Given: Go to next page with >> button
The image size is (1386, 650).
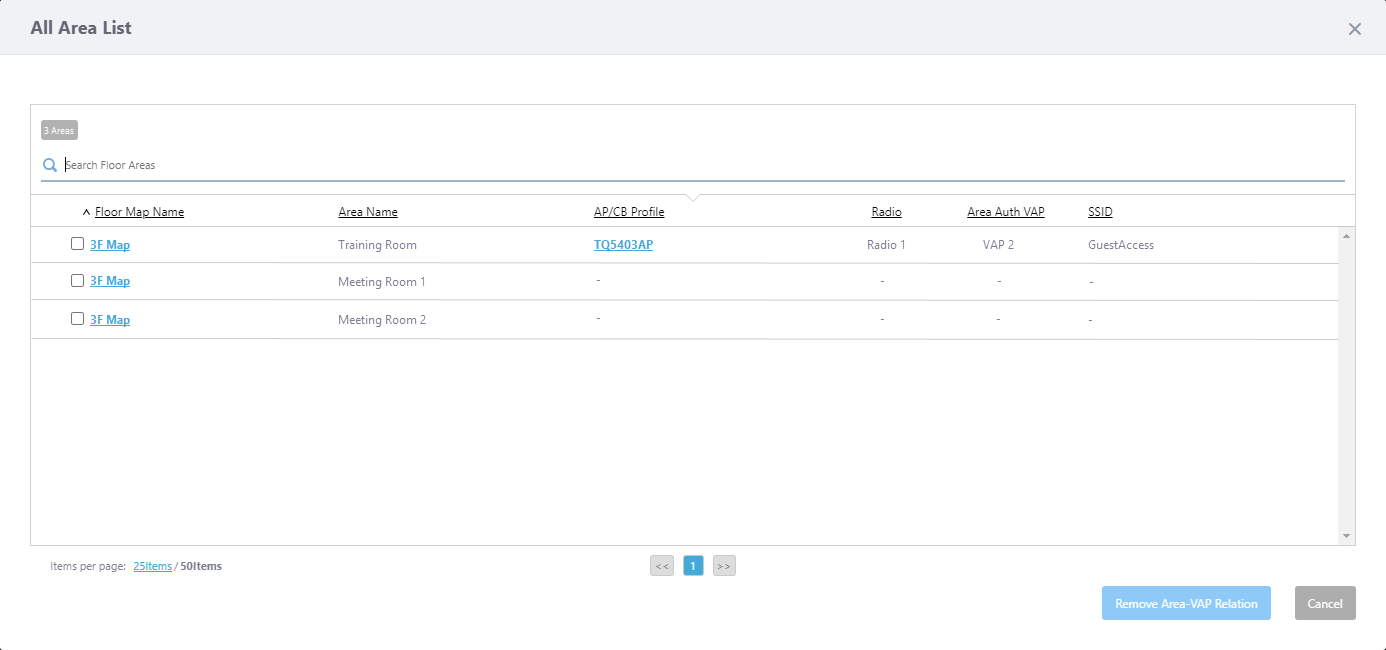Looking at the screenshot, I should pyautogui.click(x=724, y=566).
